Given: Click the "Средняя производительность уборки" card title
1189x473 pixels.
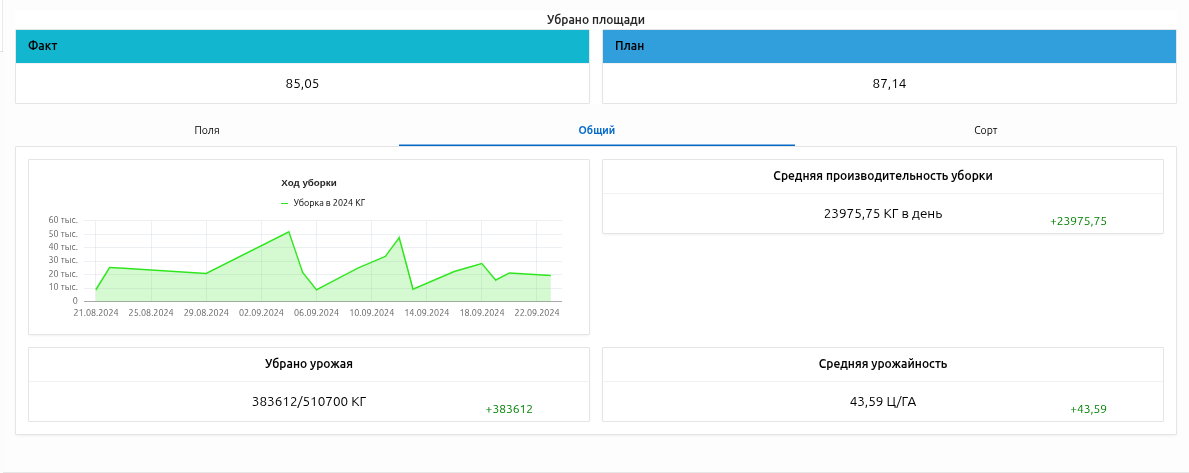Looking at the screenshot, I should tap(883, 176).
